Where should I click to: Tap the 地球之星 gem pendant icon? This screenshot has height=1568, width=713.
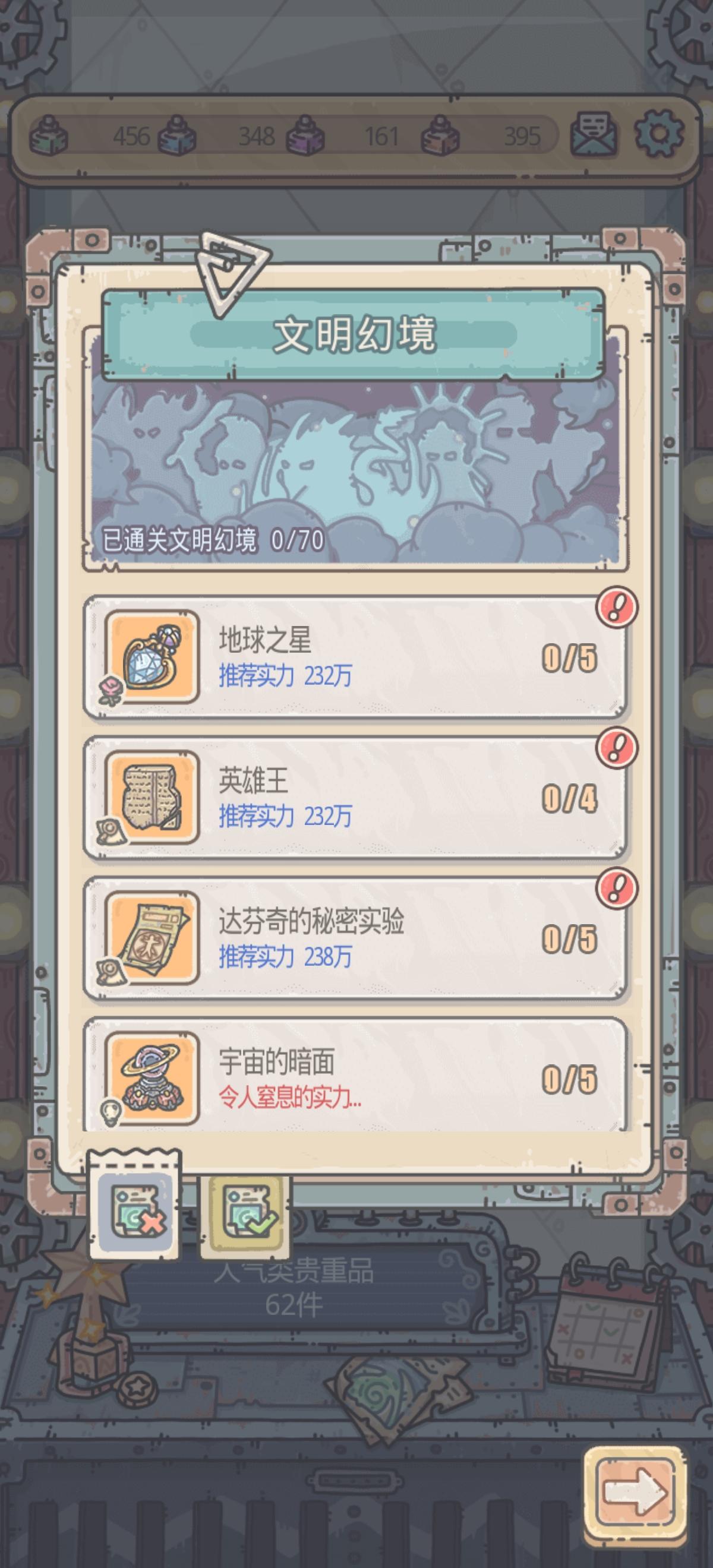152,657
